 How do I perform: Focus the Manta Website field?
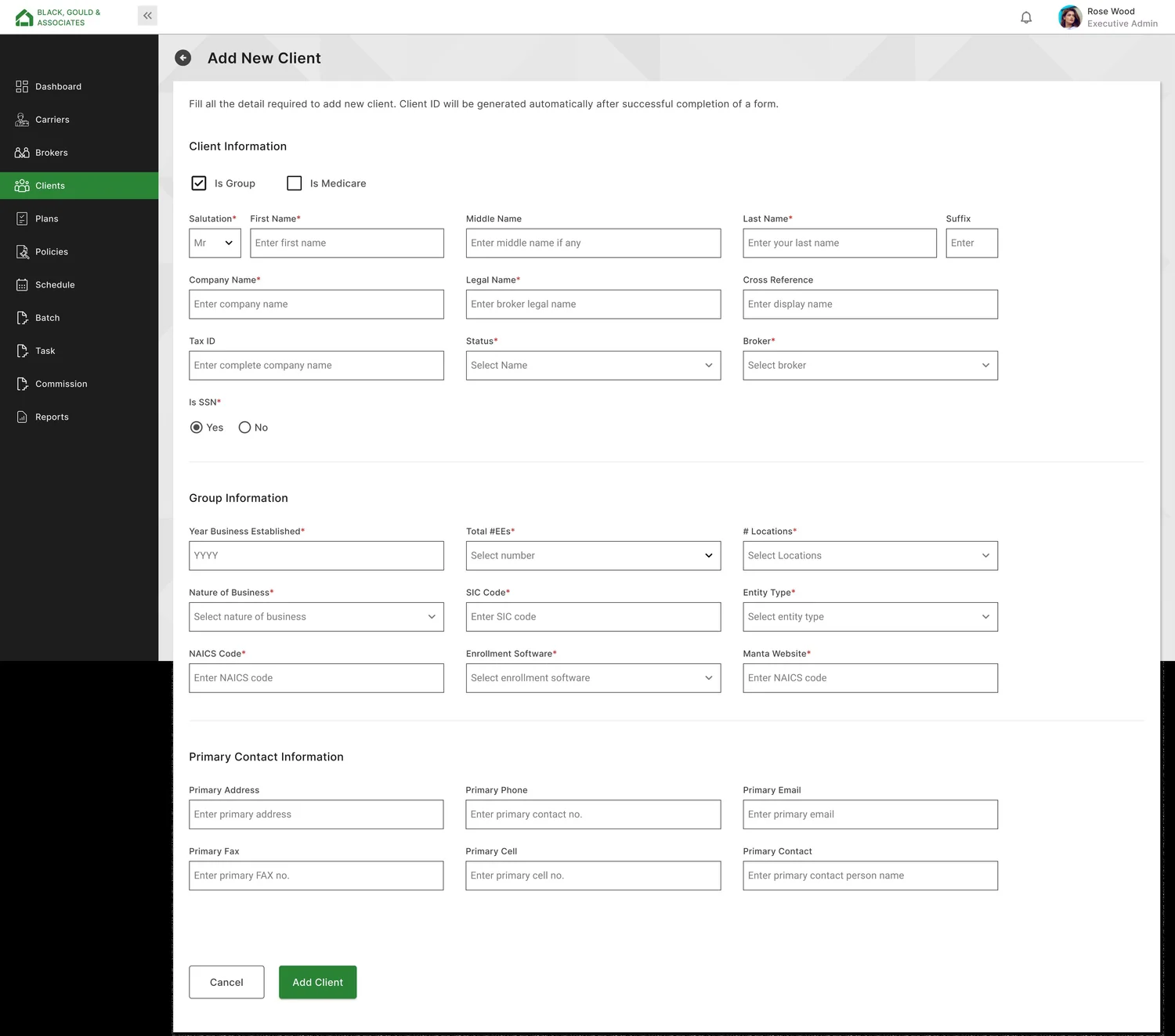point(870,678)
